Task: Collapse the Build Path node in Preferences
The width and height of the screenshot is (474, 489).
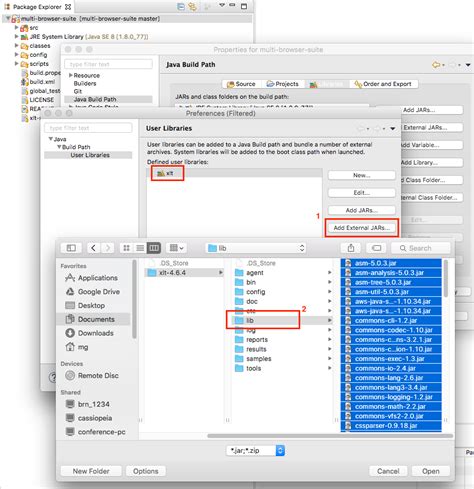Action: pos(59,147)
